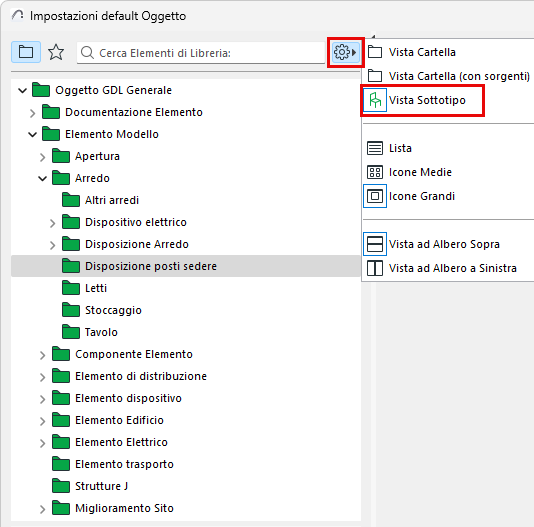Click green folder icon of Tavolo

71,332
